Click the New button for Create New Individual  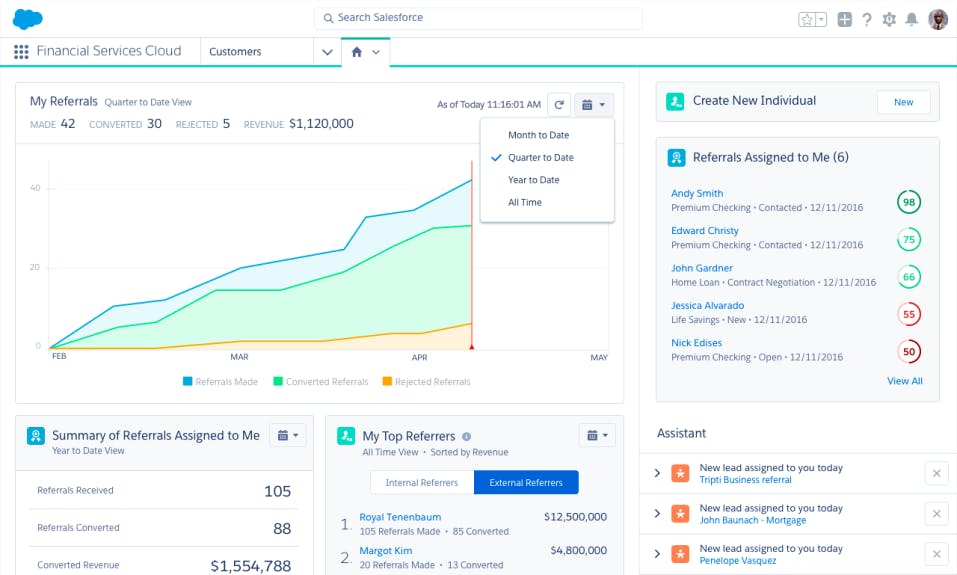coord(903,102)
